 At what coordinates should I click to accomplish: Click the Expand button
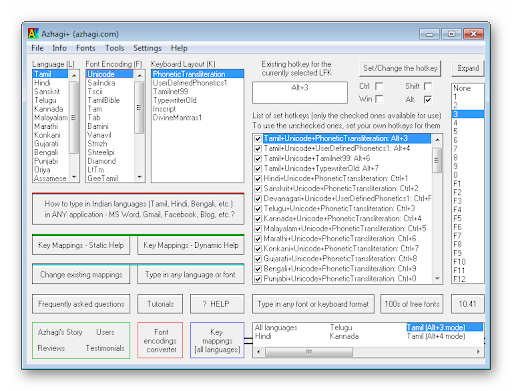pos(468,68)
